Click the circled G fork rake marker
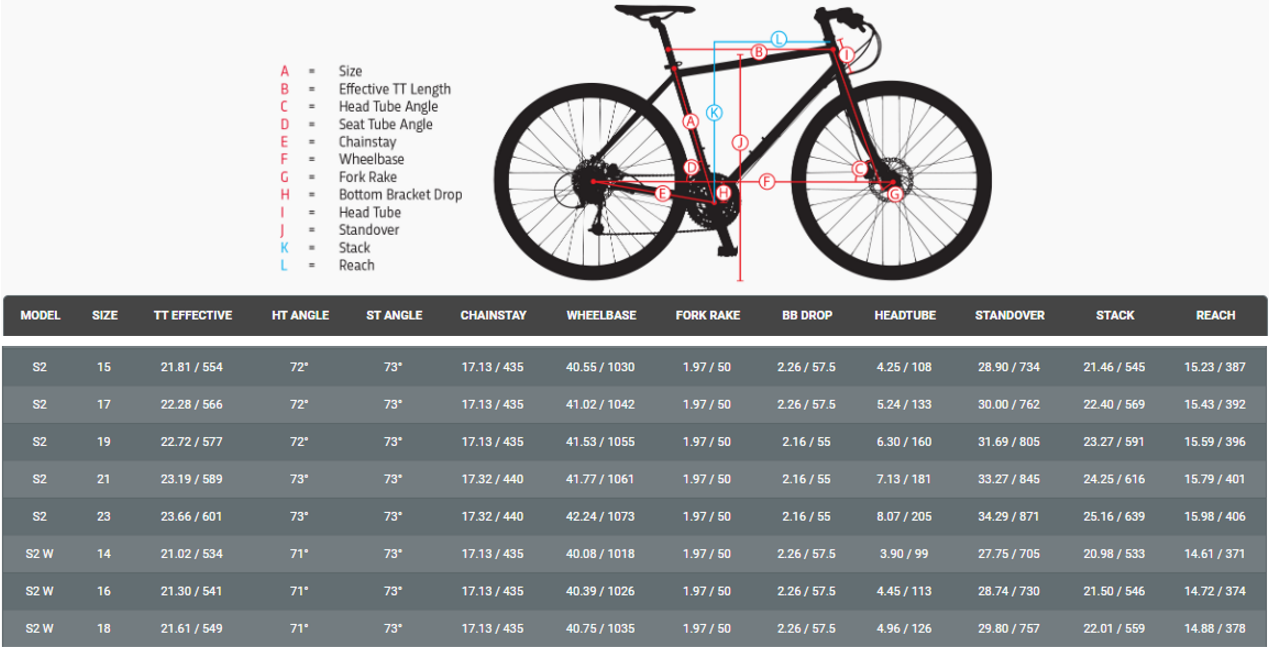Screen dimensions: 1271x647 tap(895, 194)
